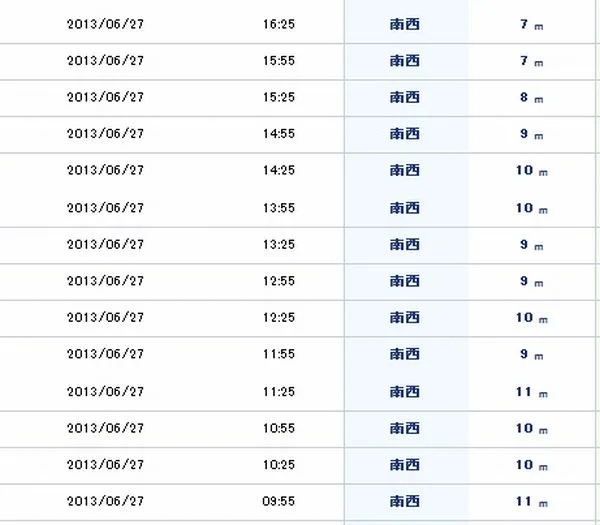Click the 11 m value in the 09:55 row
Image resolution: width=600 pixels, height=525 pixels.
point(532,502)
